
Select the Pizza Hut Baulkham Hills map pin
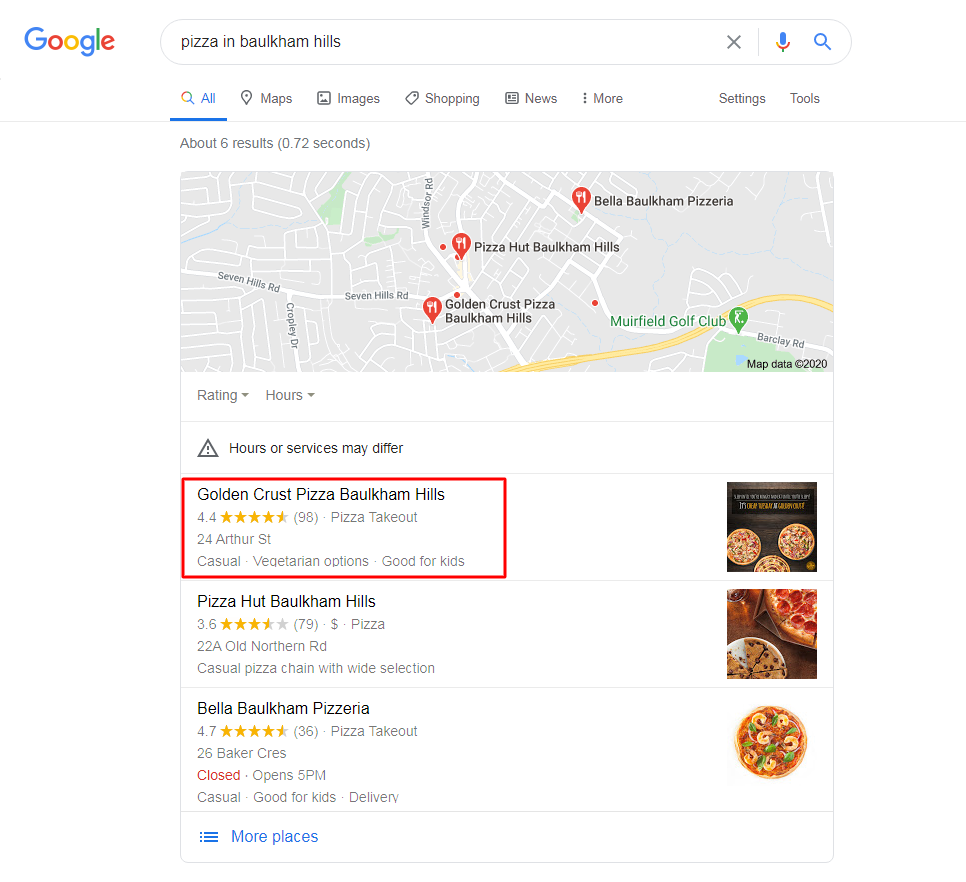(x=461, y=246)
